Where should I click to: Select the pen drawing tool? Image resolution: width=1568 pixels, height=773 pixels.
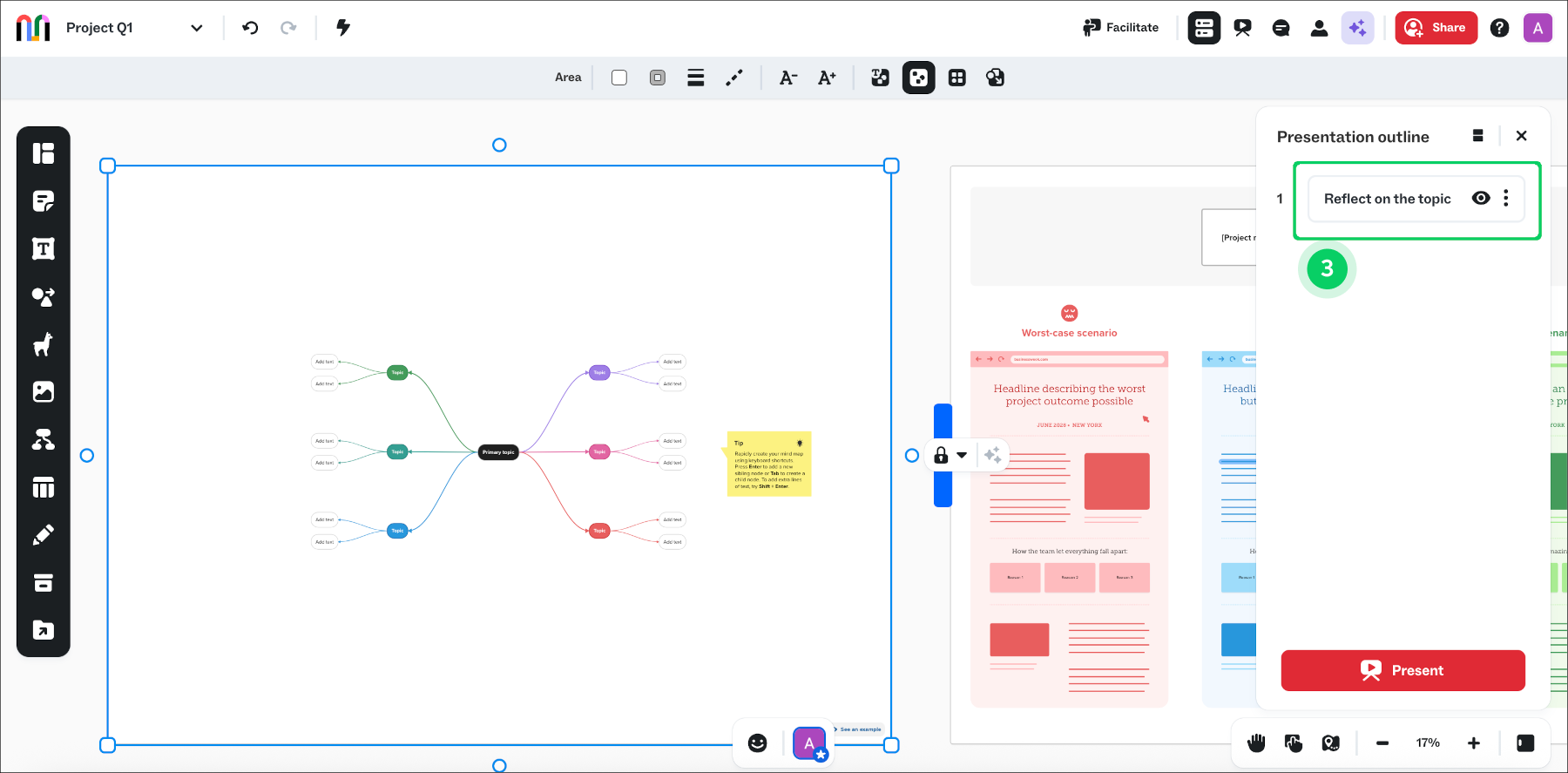pos(43,535)
